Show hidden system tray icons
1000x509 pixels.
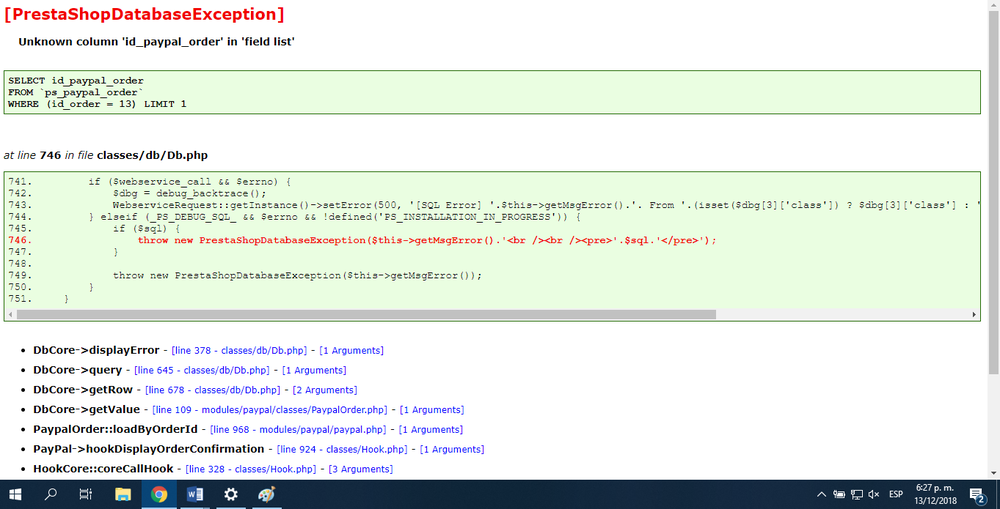821,494
